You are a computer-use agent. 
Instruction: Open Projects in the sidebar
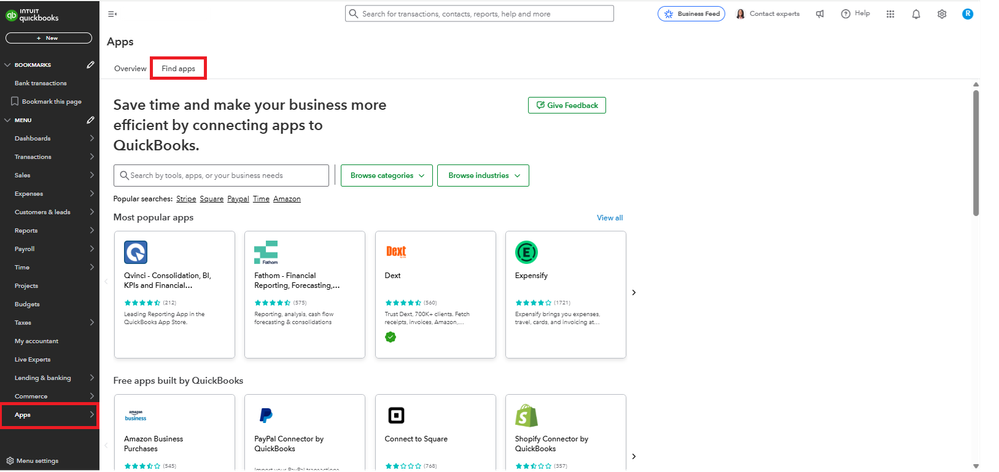point(26,286)
